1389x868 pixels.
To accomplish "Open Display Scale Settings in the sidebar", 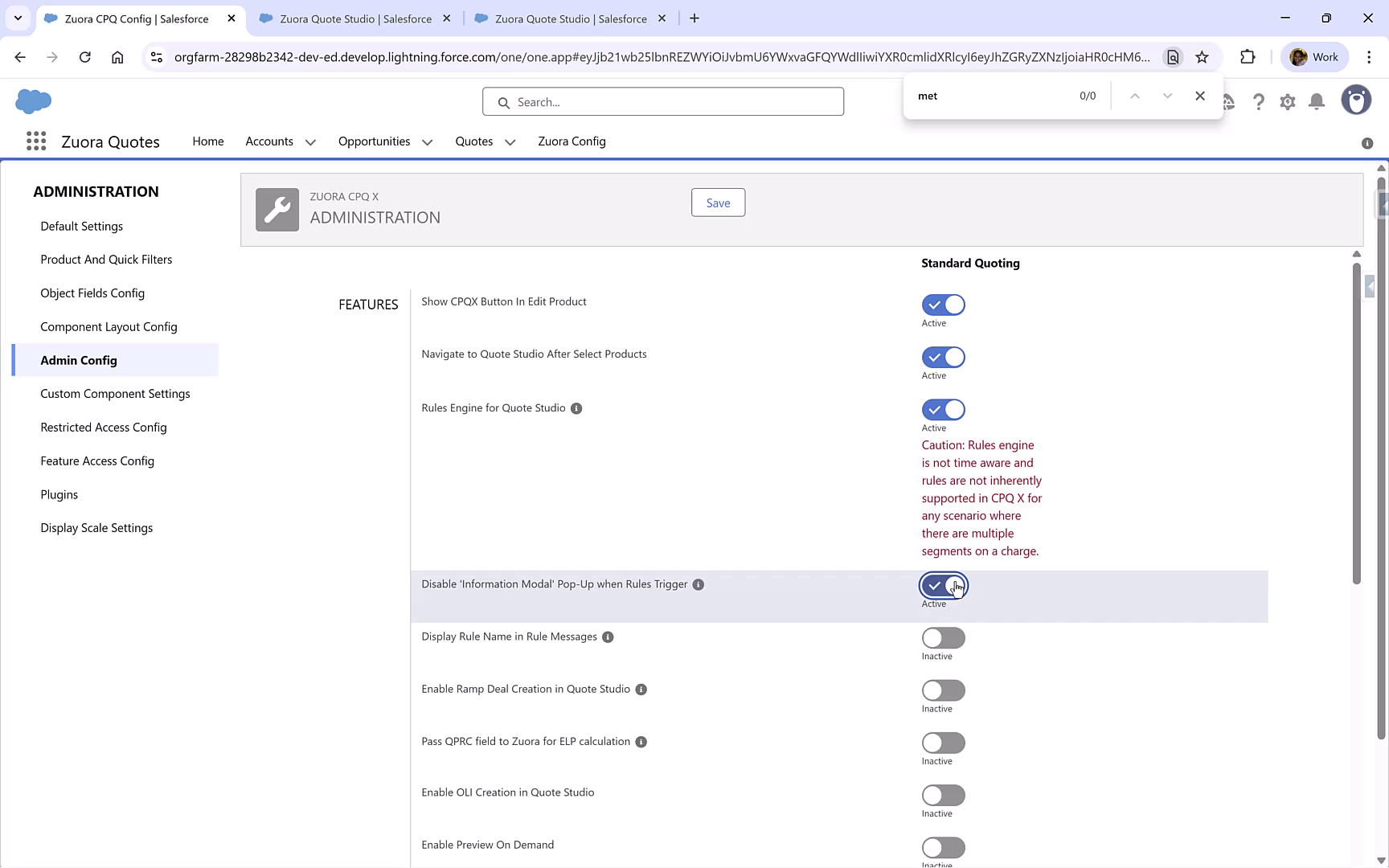I will pyautogui.click(x=96, y=527).
